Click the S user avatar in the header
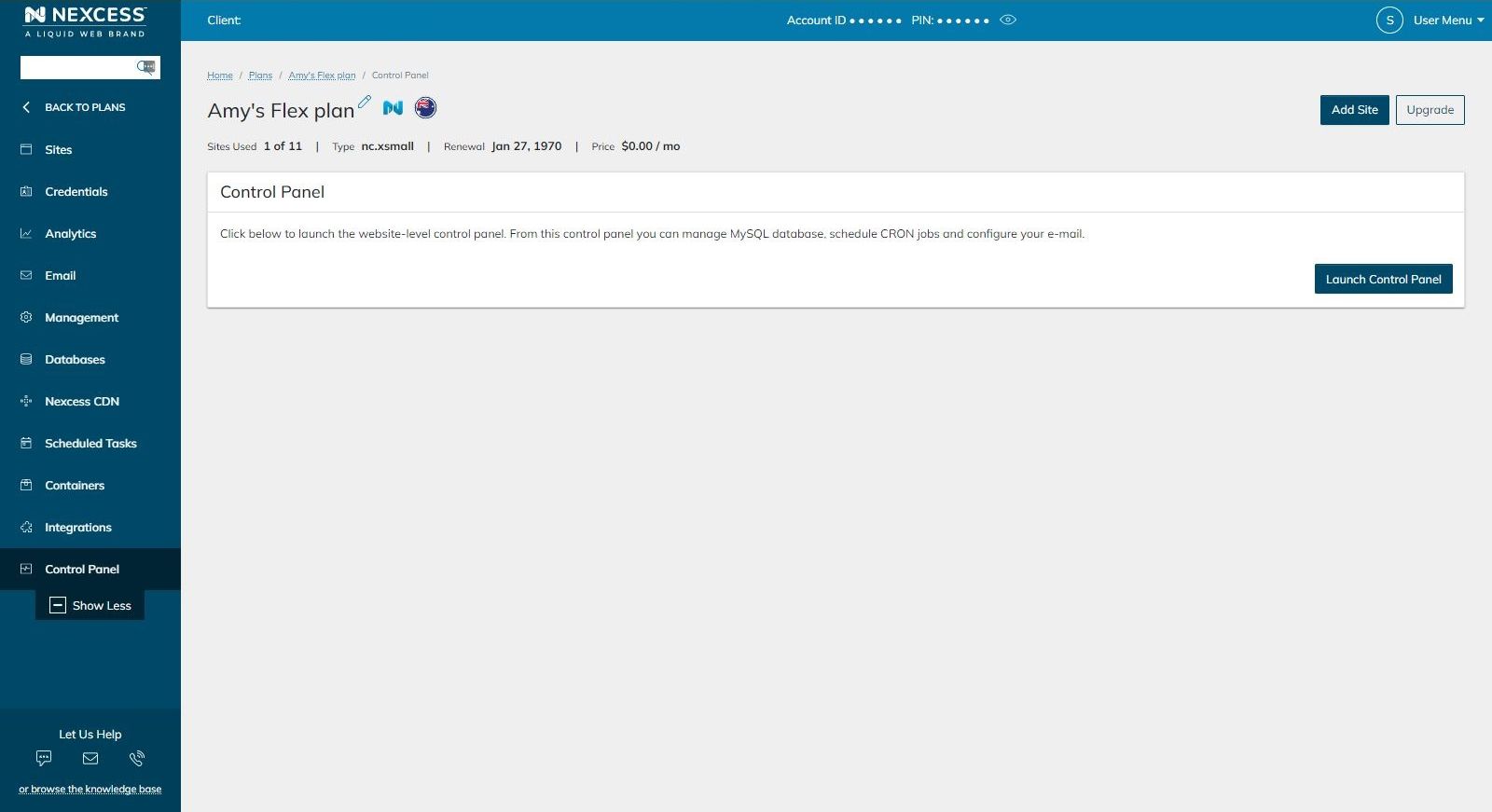This screenshot has width=1492, height=812. pyautogui.click(x=1389, y=20)
